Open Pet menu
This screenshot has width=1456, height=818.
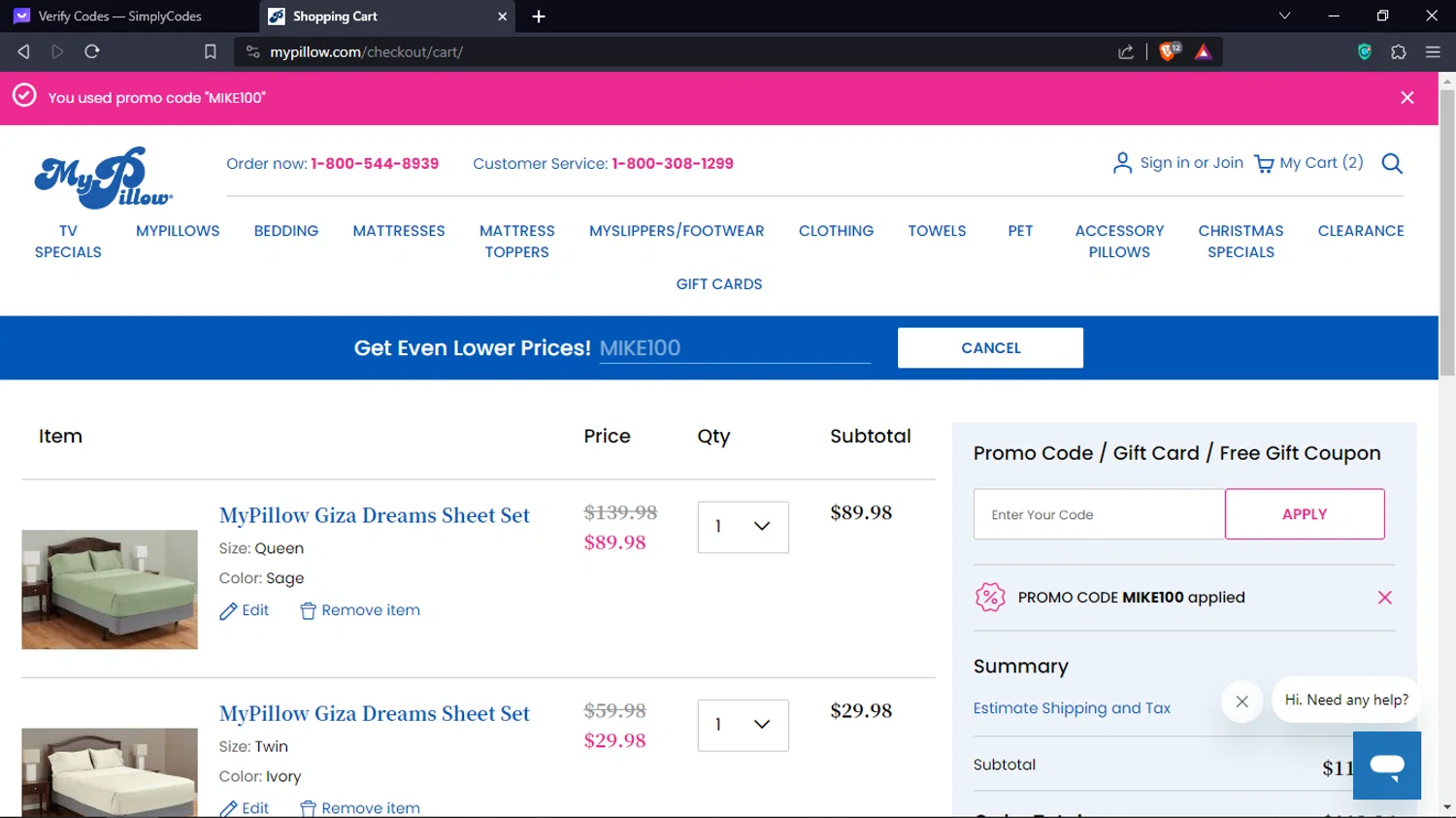pos(1020,231)
